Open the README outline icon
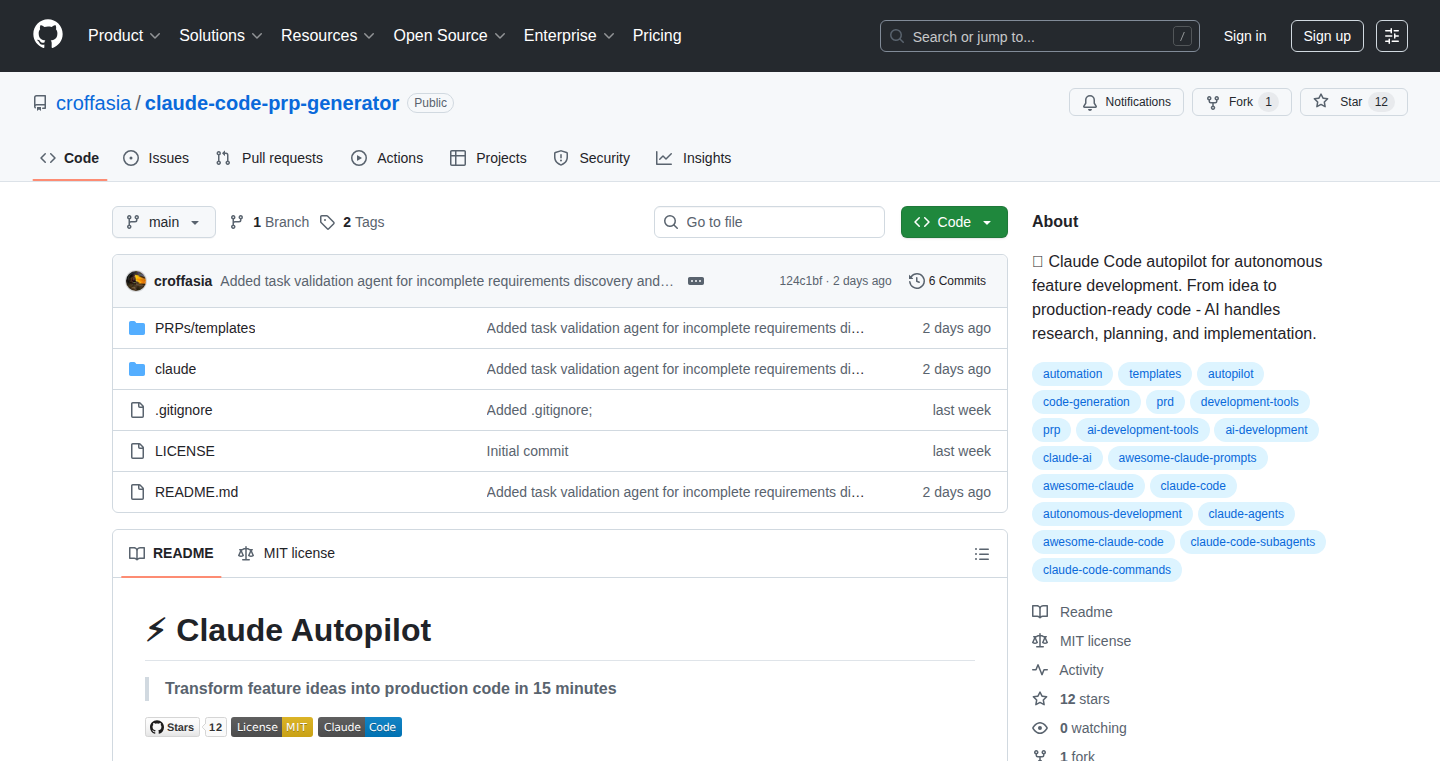This screenshot has height=761, width=1440. (x=982, y=554)
